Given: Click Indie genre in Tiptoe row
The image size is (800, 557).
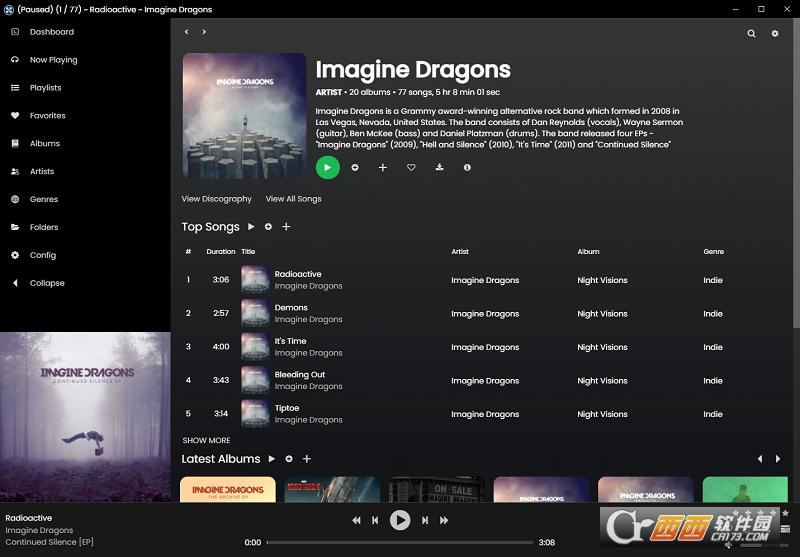Looking at the screenshot, I should [x=713, y=414].
